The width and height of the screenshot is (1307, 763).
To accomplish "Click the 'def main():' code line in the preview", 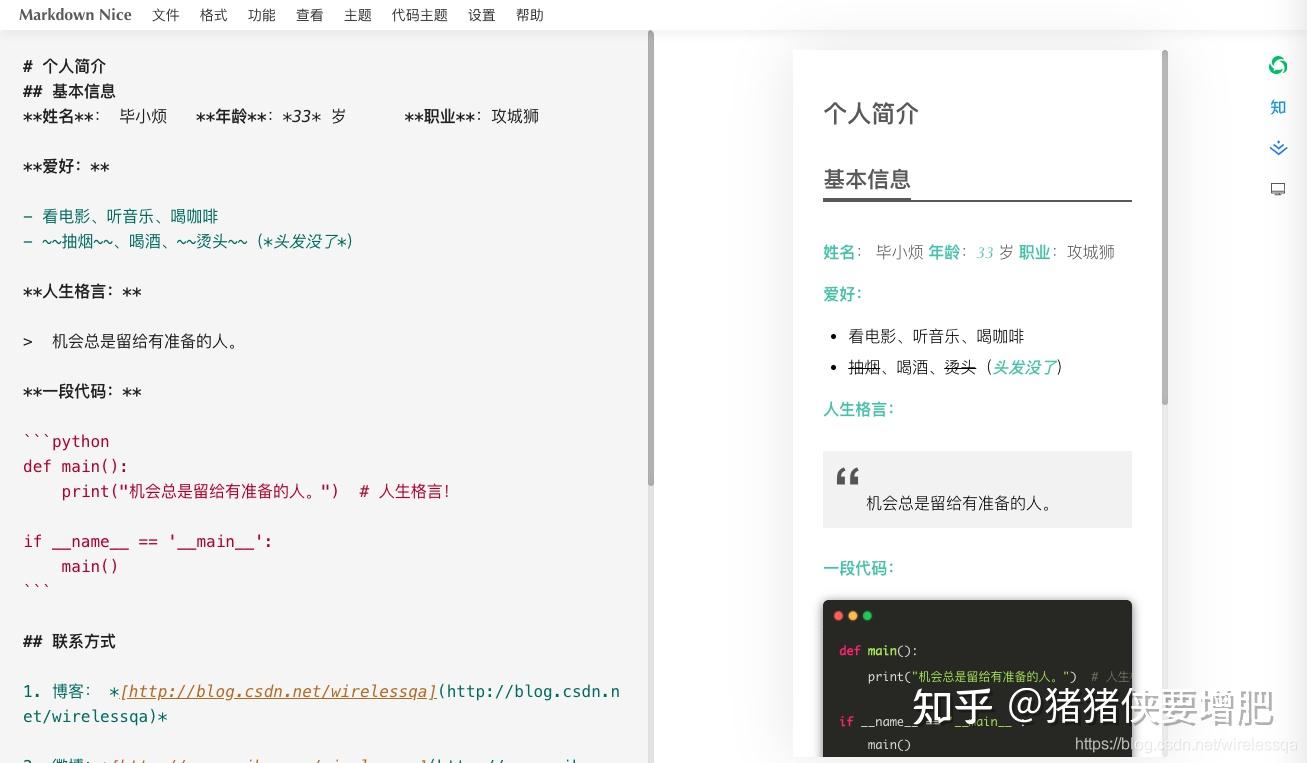I will coord(878,650).
